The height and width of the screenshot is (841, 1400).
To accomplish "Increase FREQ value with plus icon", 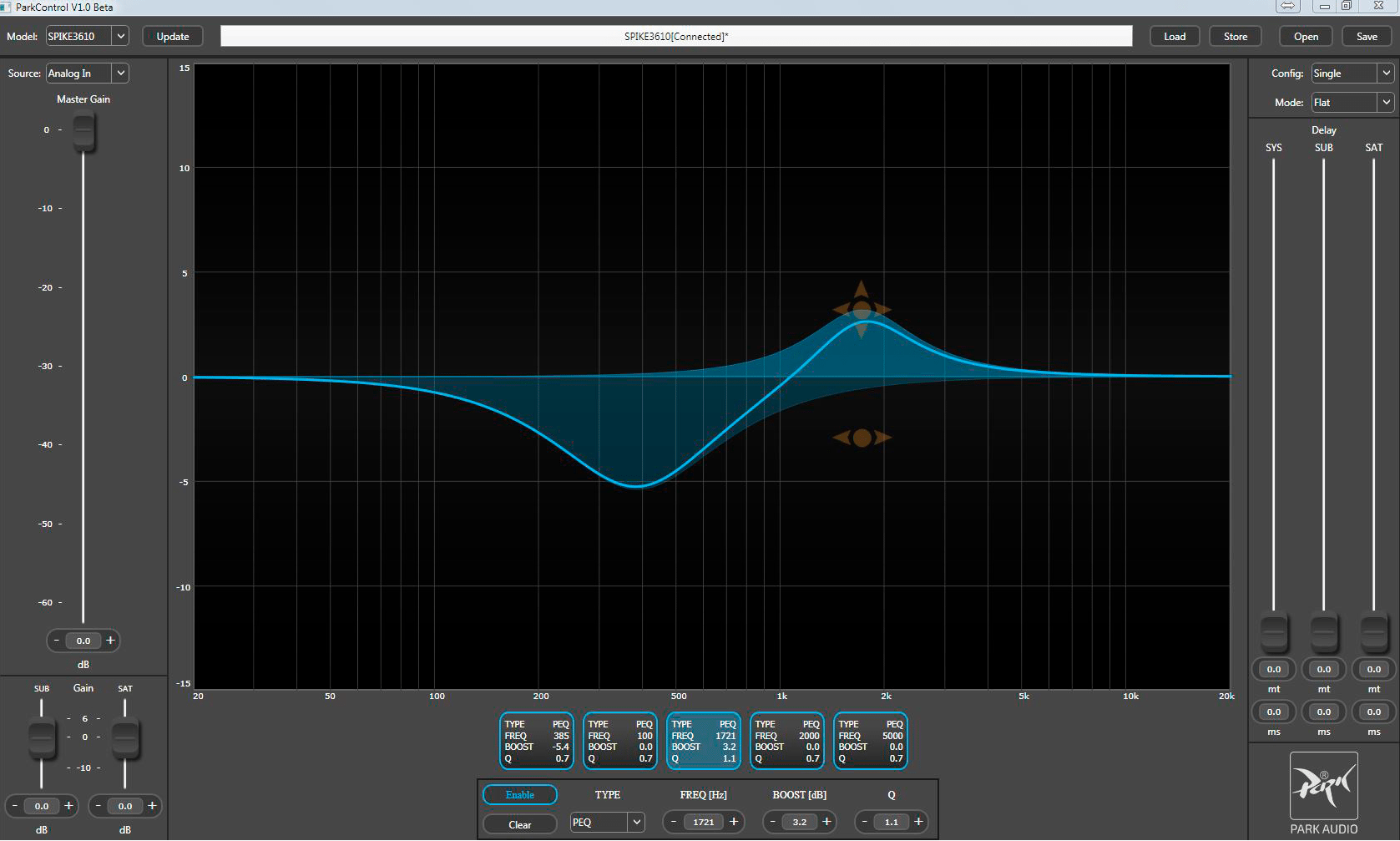I will [x=734, y=822].
